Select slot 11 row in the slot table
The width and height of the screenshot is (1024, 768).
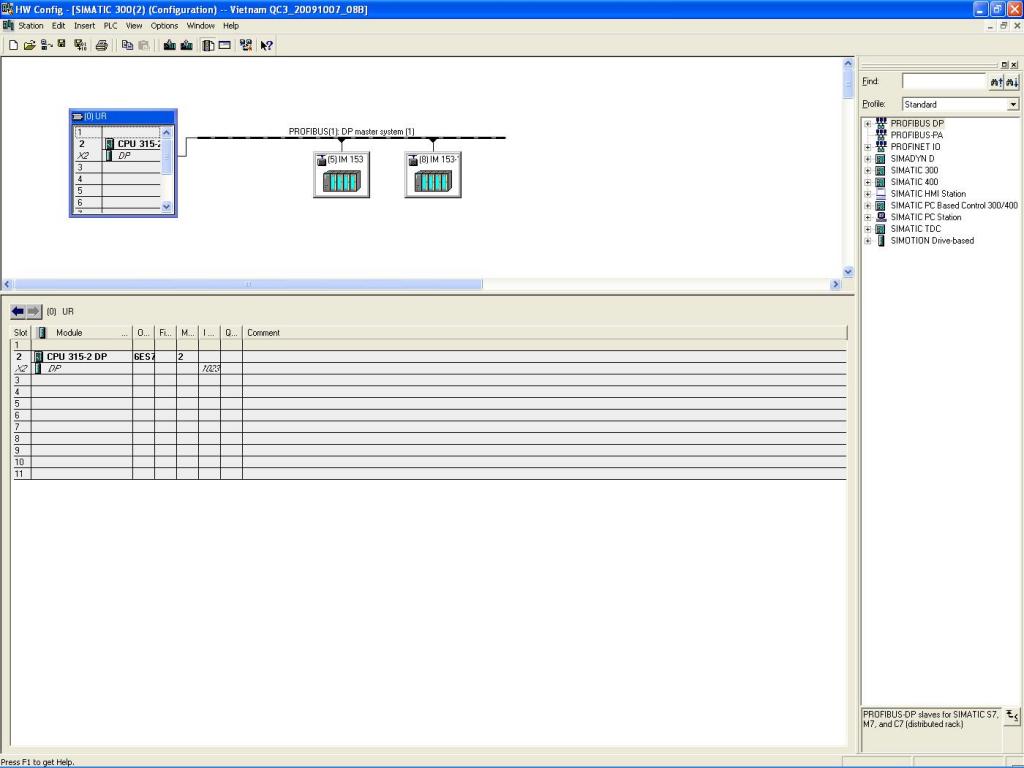point(428,473)
